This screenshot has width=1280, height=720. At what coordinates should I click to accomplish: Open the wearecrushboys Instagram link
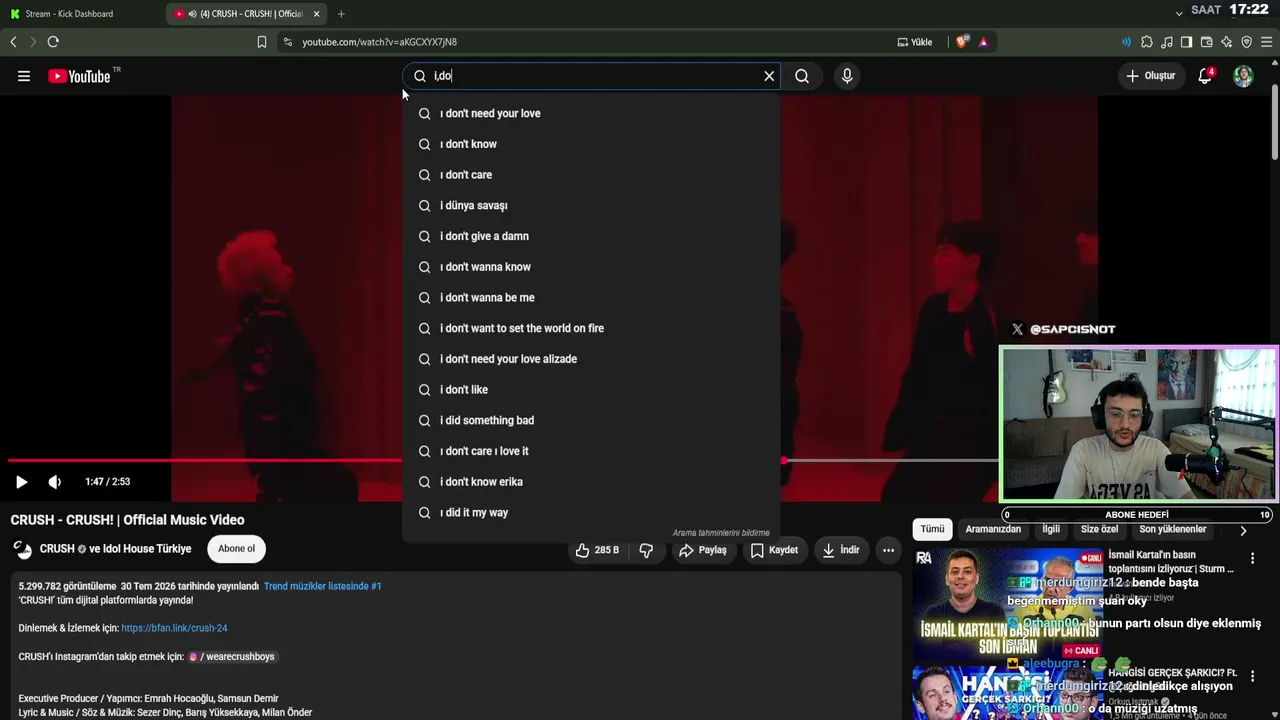(232, 657)
